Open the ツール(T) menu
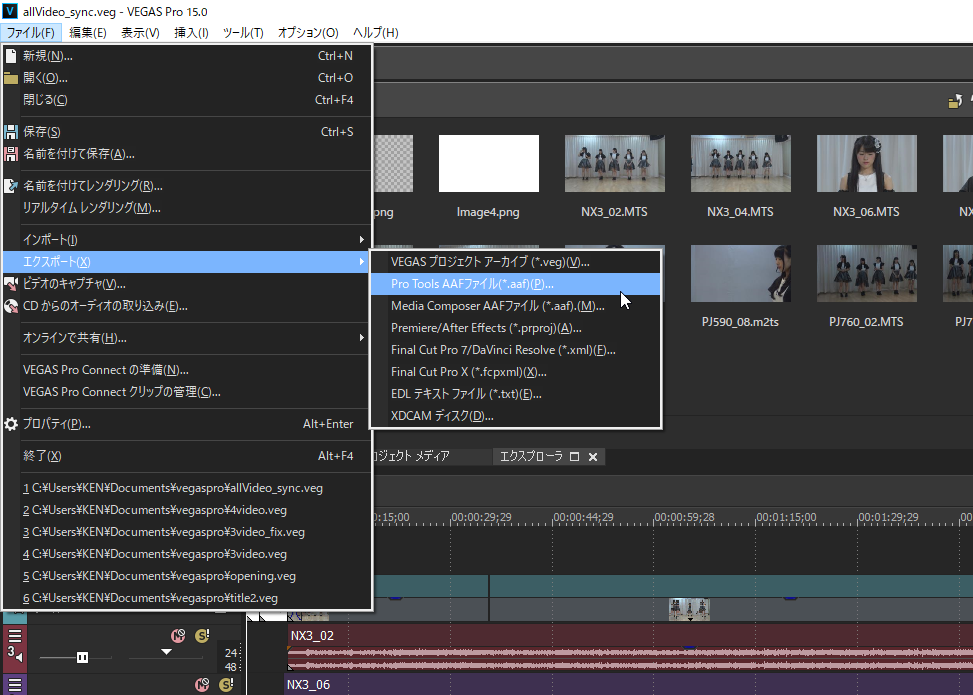The height and width of the screenshot is (695, 973). (x=243, y=33)
